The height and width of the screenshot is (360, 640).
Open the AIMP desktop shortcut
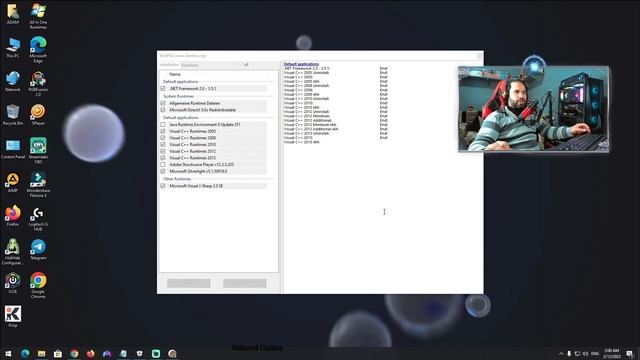pos(13,182)
